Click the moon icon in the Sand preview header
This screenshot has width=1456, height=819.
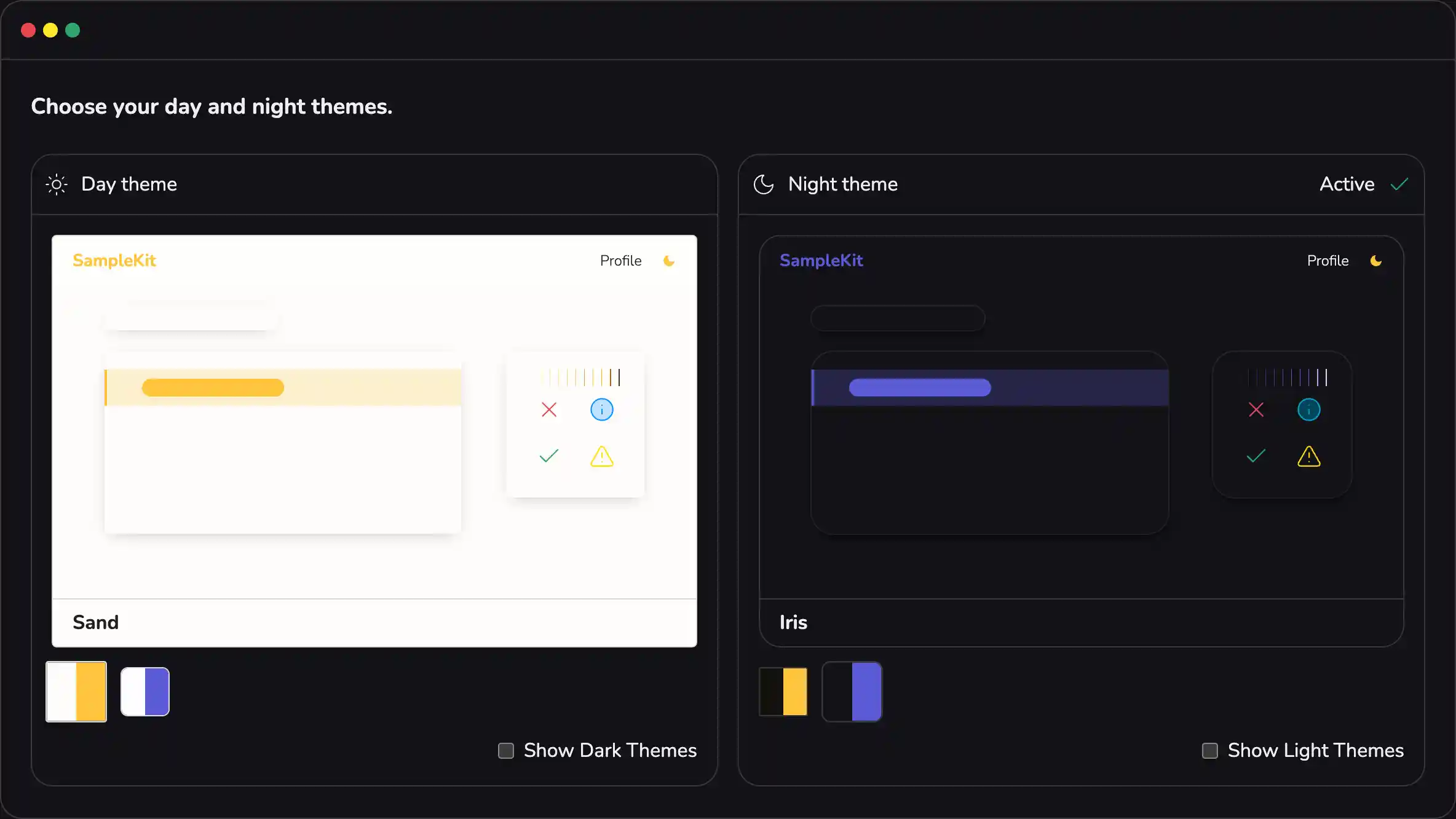[669, 261]
